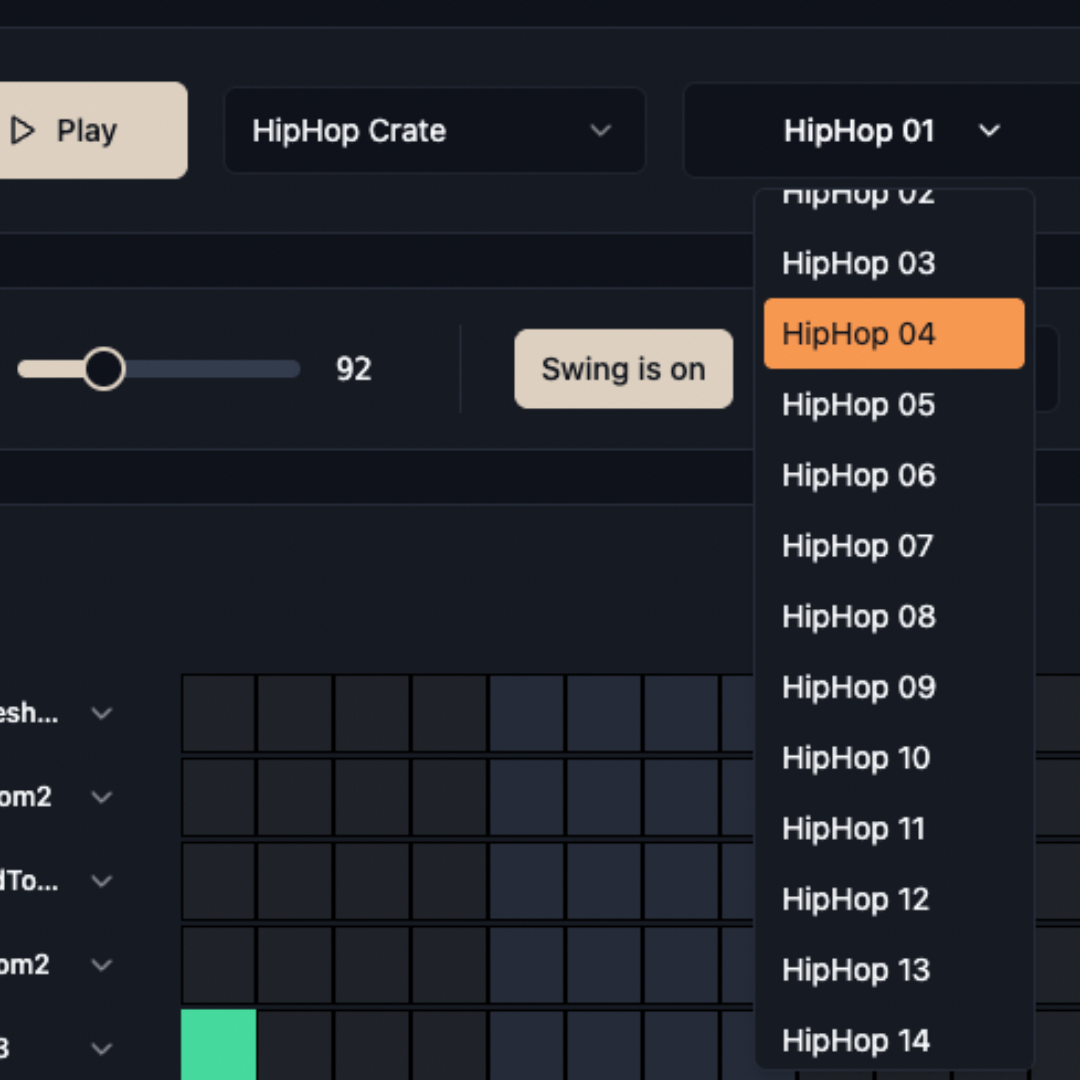Screen dimensions: 1080x1080
Task: Pick HipHop 11 from the open dropdown
Action: (x=894, y=828)
